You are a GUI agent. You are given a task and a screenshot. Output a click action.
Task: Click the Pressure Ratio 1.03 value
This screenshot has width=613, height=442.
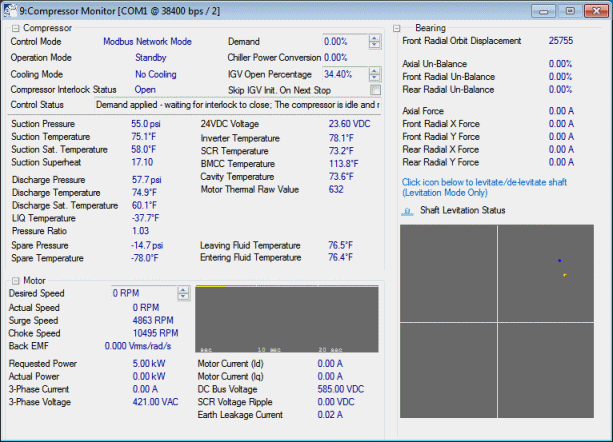pyautogui.click(x=140, y=231)
